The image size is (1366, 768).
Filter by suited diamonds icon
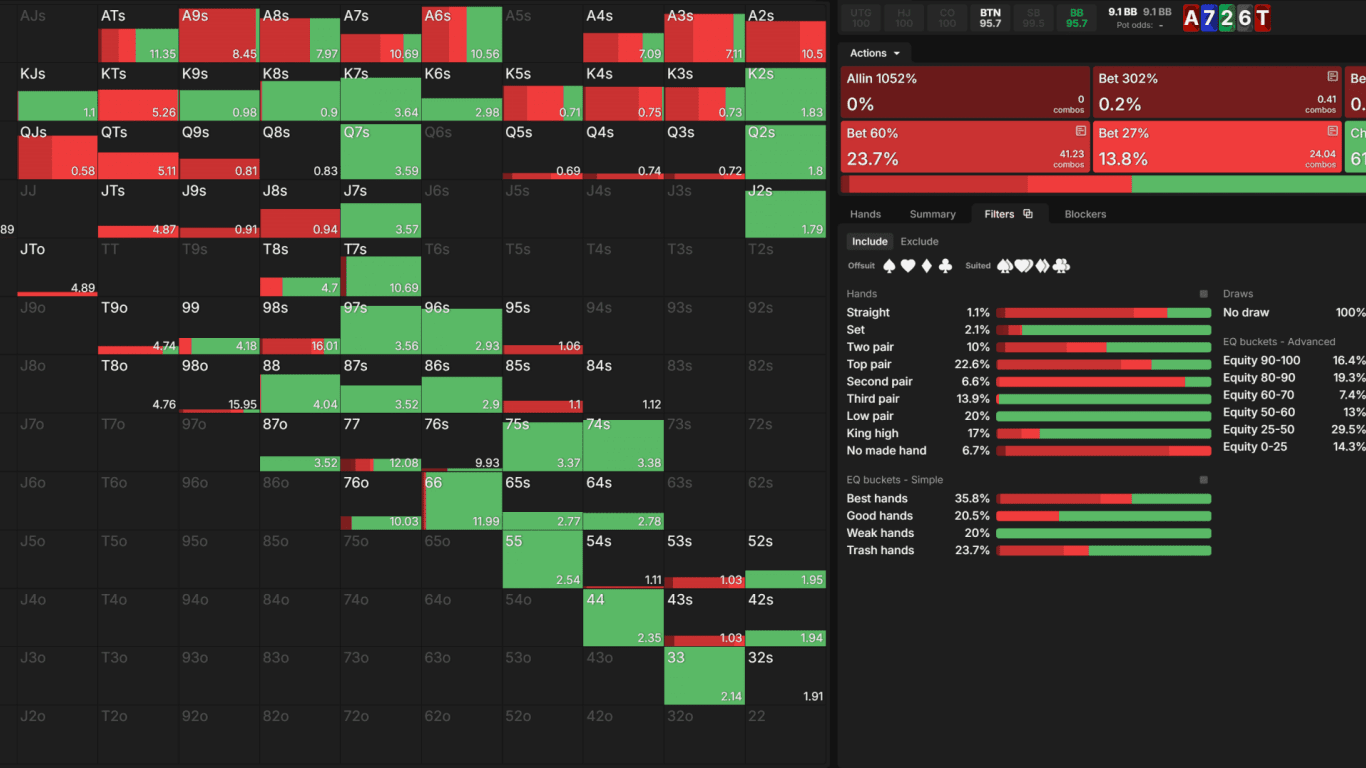tap(1042, 266)
